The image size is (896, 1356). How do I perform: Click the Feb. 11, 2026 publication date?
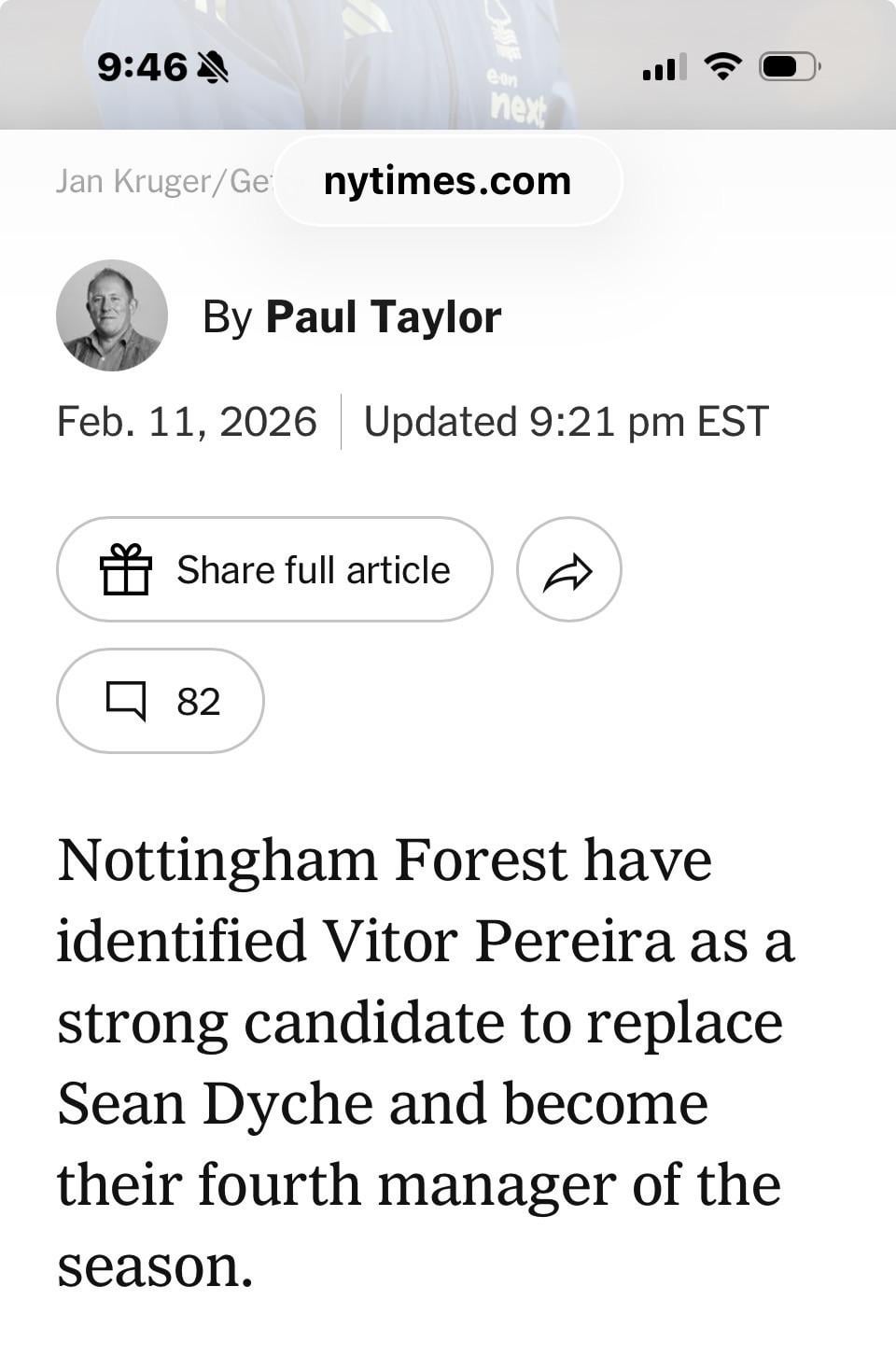(x=187, y=421)
